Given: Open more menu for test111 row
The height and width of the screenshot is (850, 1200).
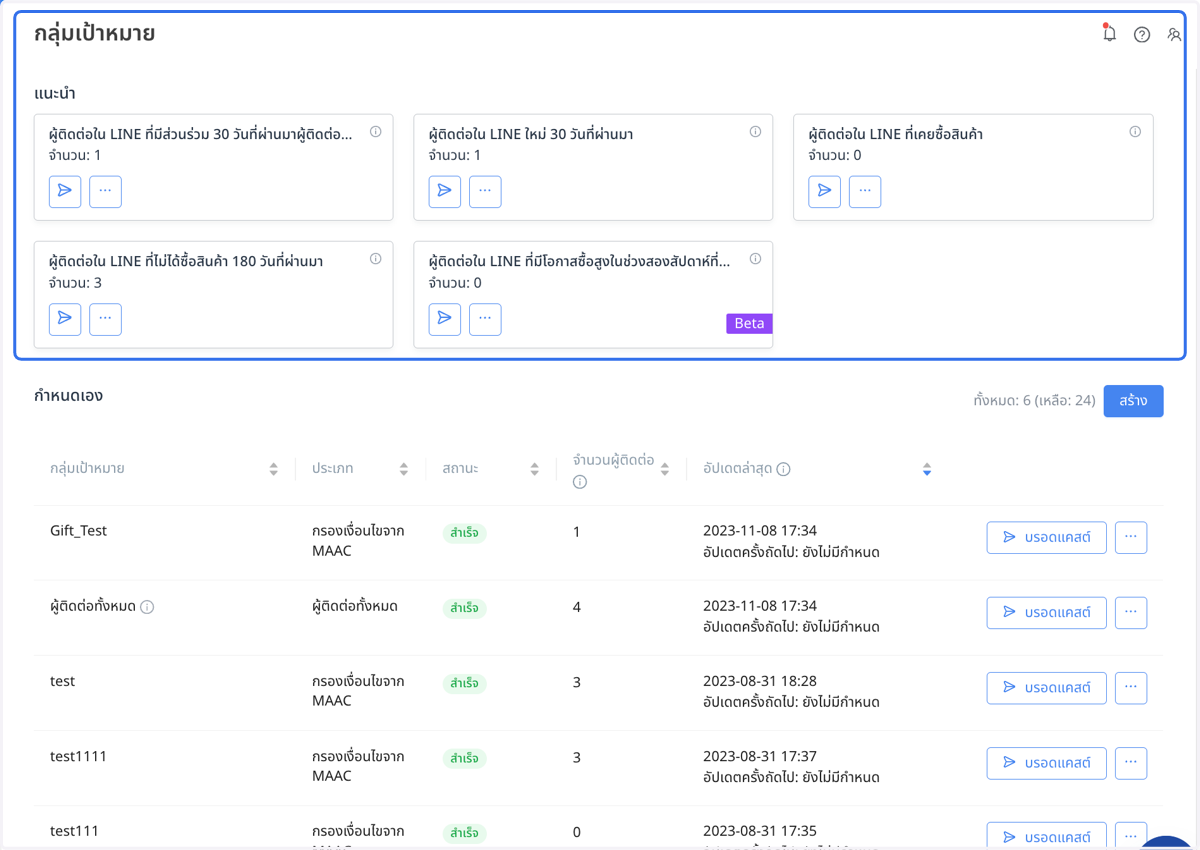Looking at the screenshot, I should pyautogui.click(x=1131, y=837).
